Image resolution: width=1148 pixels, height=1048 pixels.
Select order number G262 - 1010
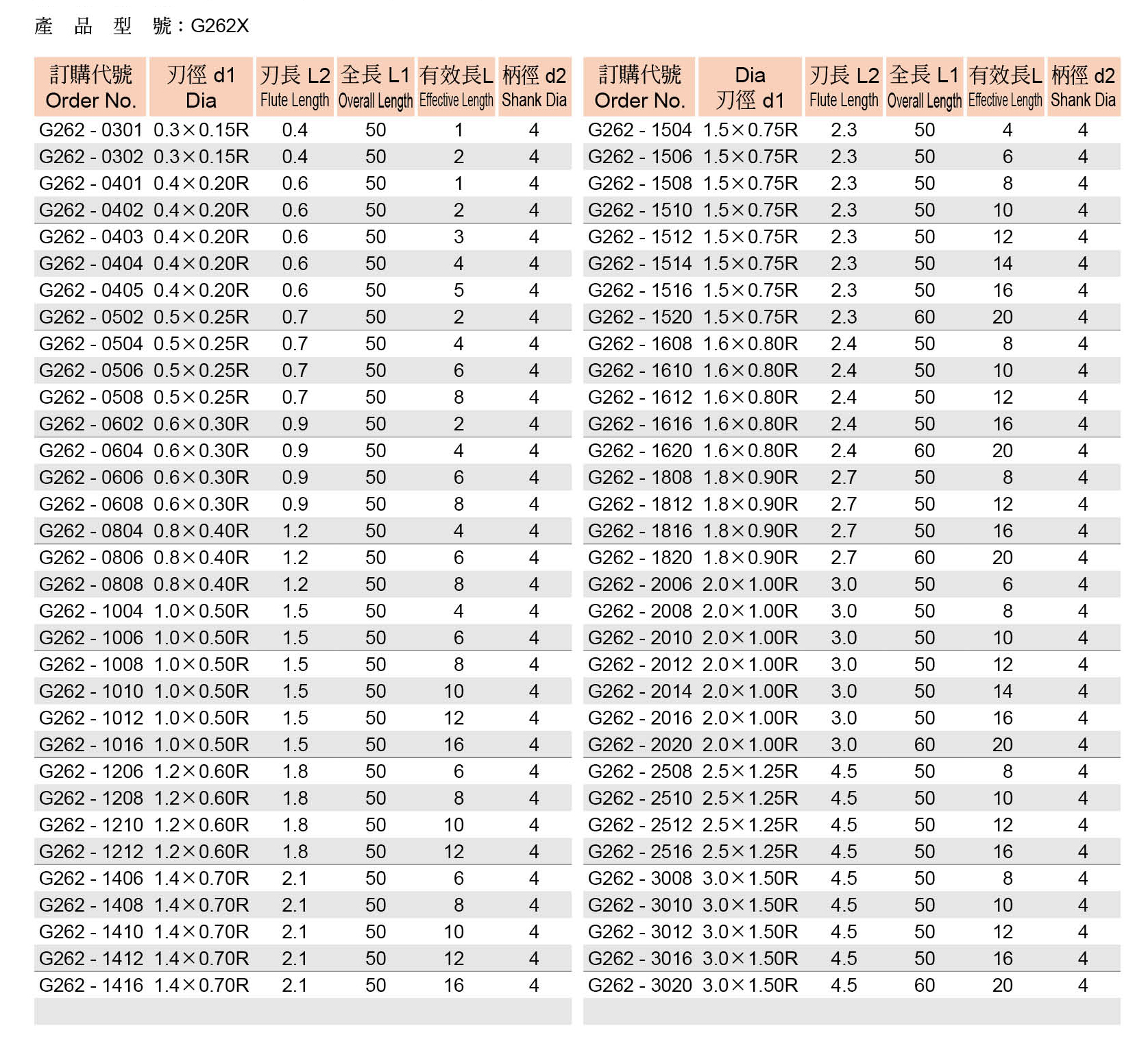tap(91, 692)
